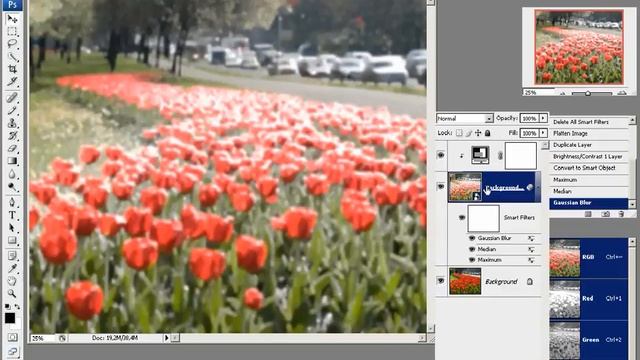Collapse smart filters on Background copy layer

point(537,187)
